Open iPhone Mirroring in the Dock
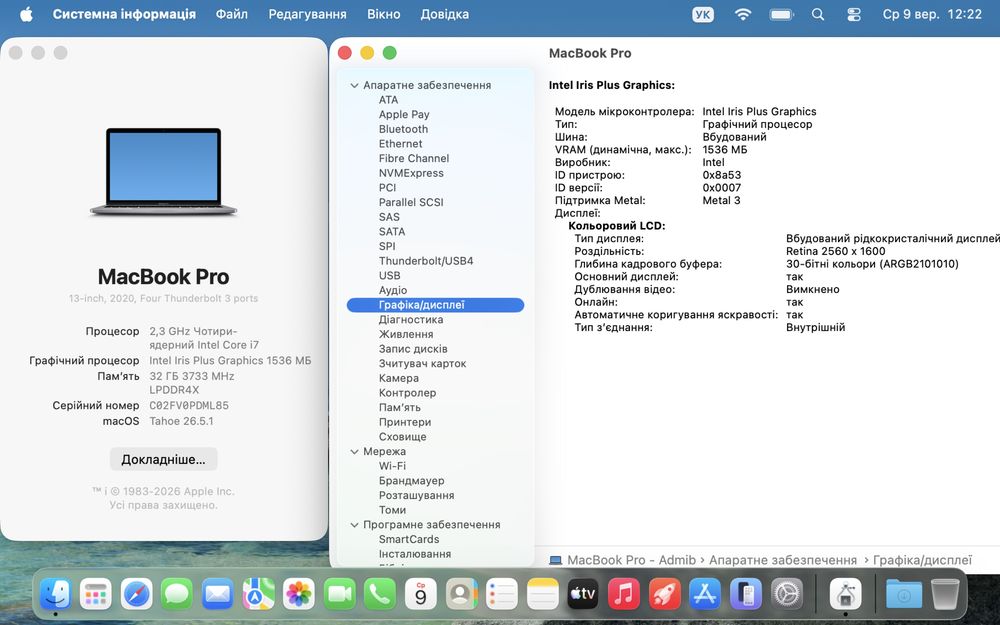 [x=746, y=594]
